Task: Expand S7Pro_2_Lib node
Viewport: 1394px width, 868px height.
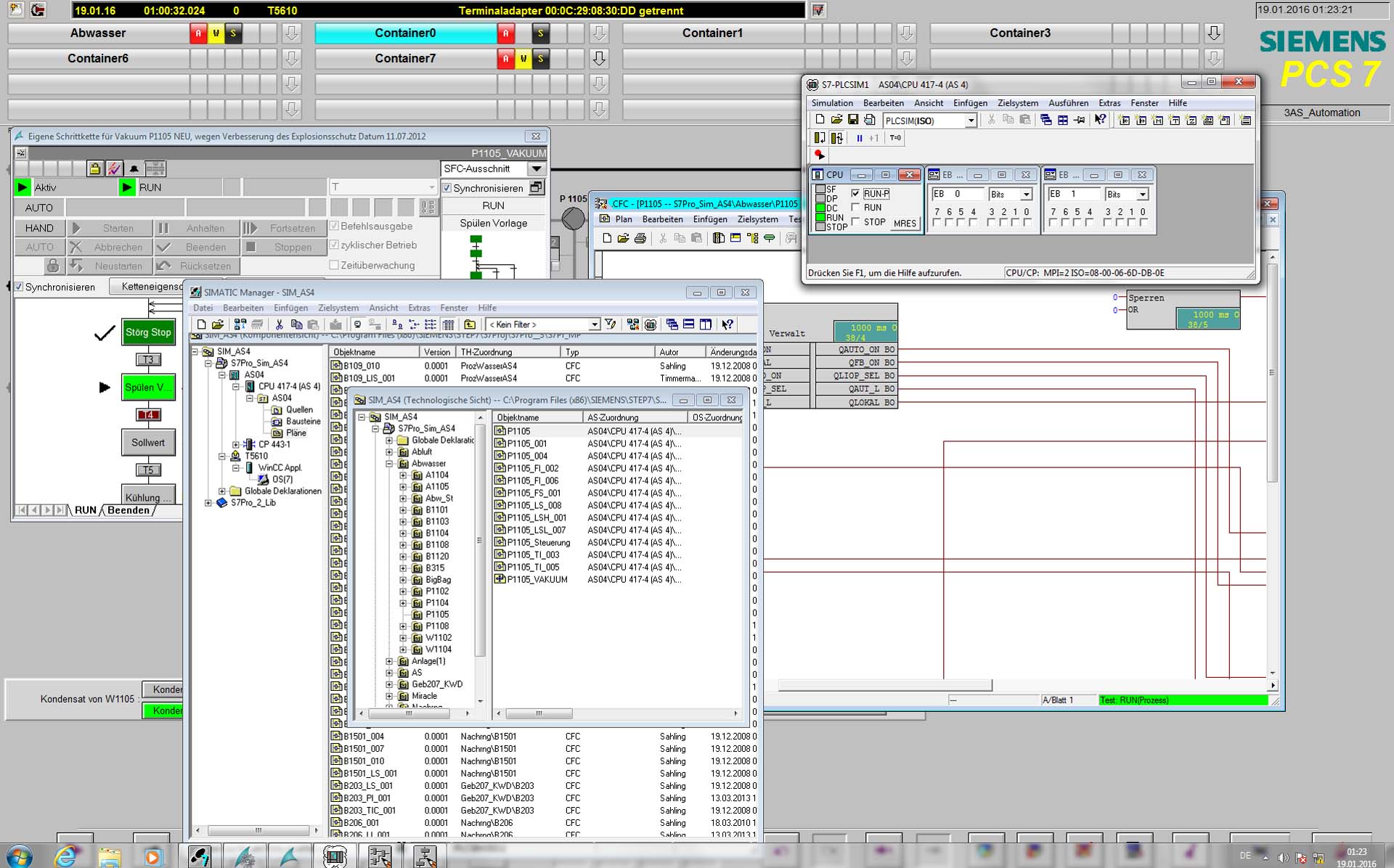Action: click(x=208, y=503)
